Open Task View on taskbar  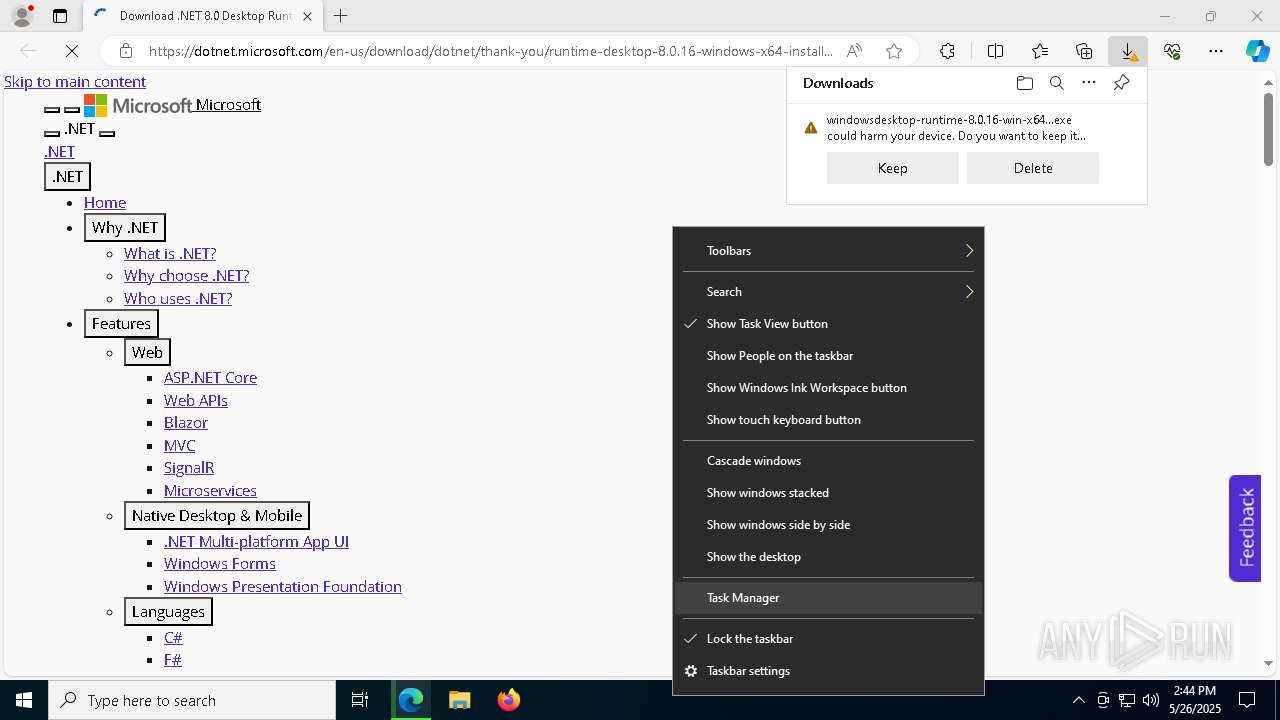360,700
